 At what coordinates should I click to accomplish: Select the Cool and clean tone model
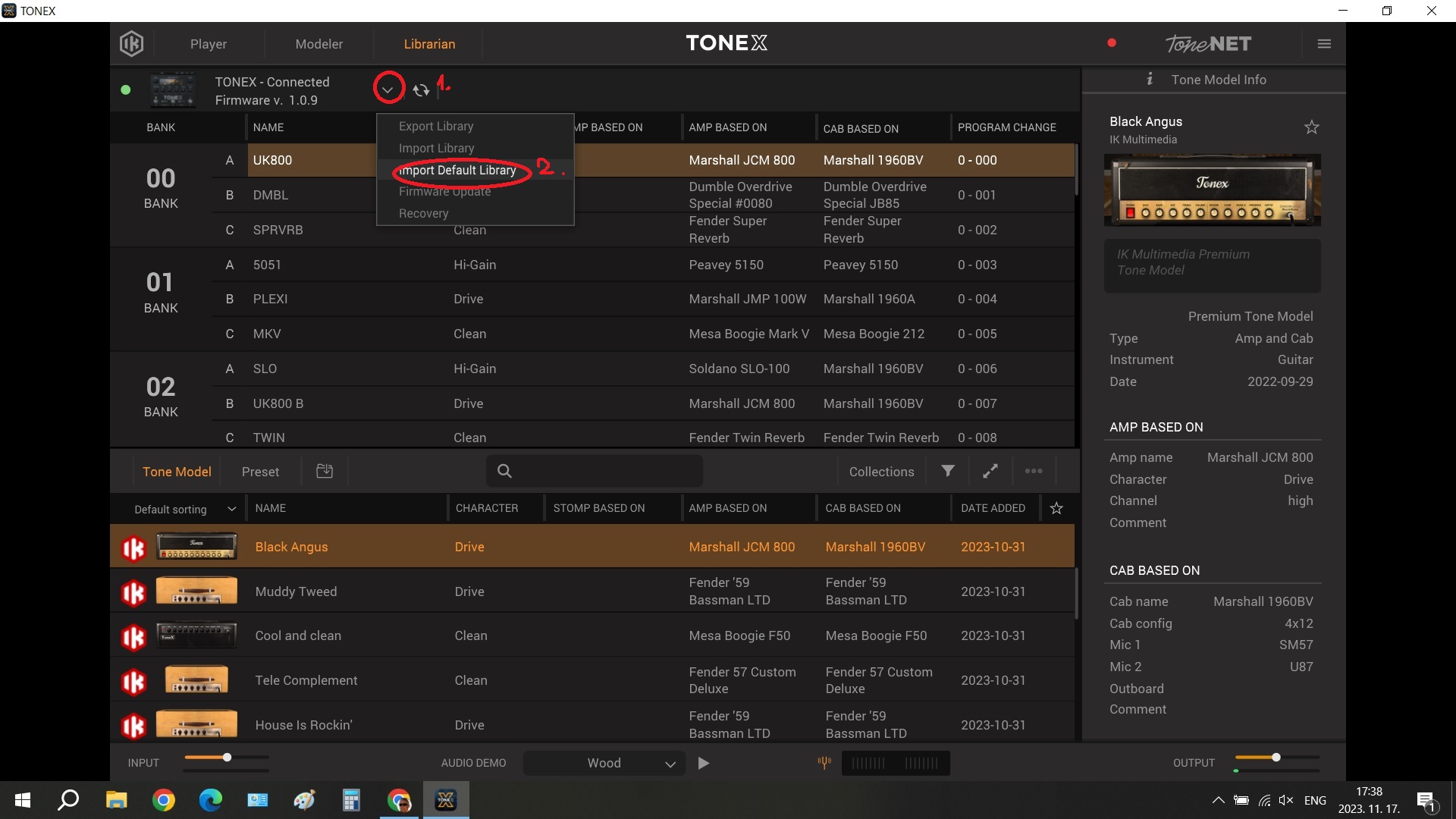(x=592, y=635)
